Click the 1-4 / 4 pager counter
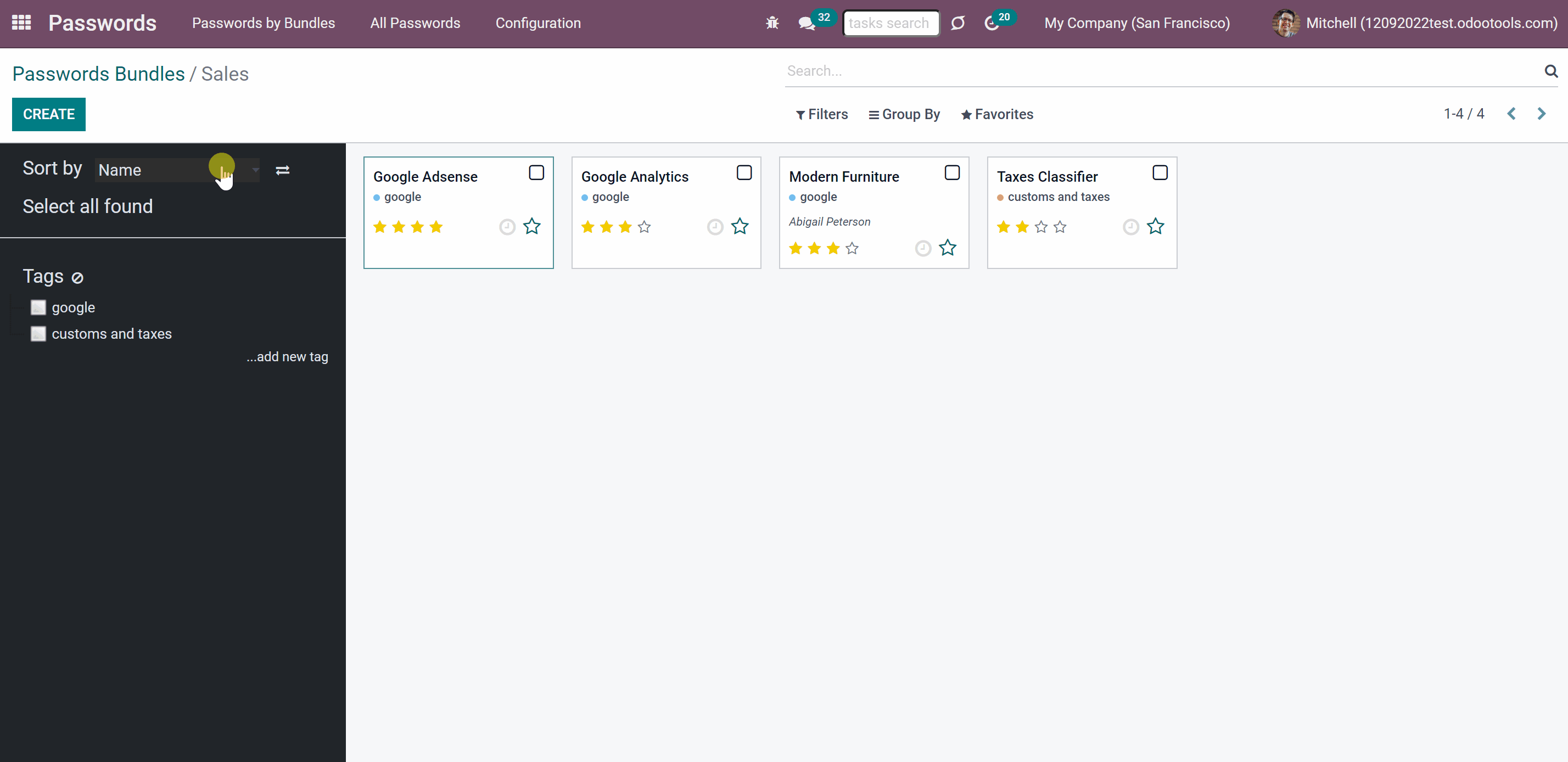The height and width of the screenshot is (762, 1568). (x=1464, y=114)
